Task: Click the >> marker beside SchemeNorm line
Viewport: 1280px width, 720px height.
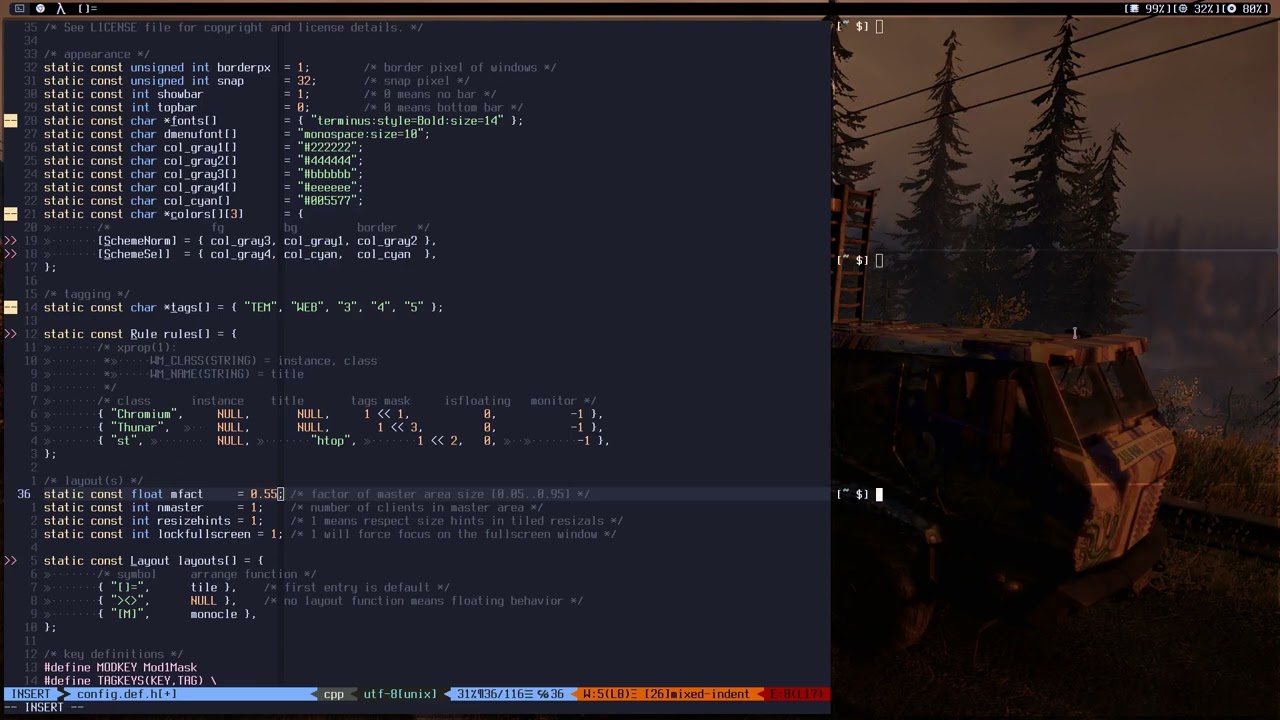Action: click(10, 241)
